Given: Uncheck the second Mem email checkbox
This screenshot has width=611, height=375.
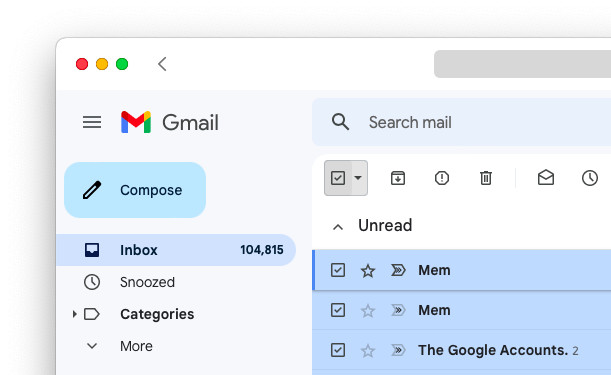Looking at the screenshot, I should (x=338, y=310).
